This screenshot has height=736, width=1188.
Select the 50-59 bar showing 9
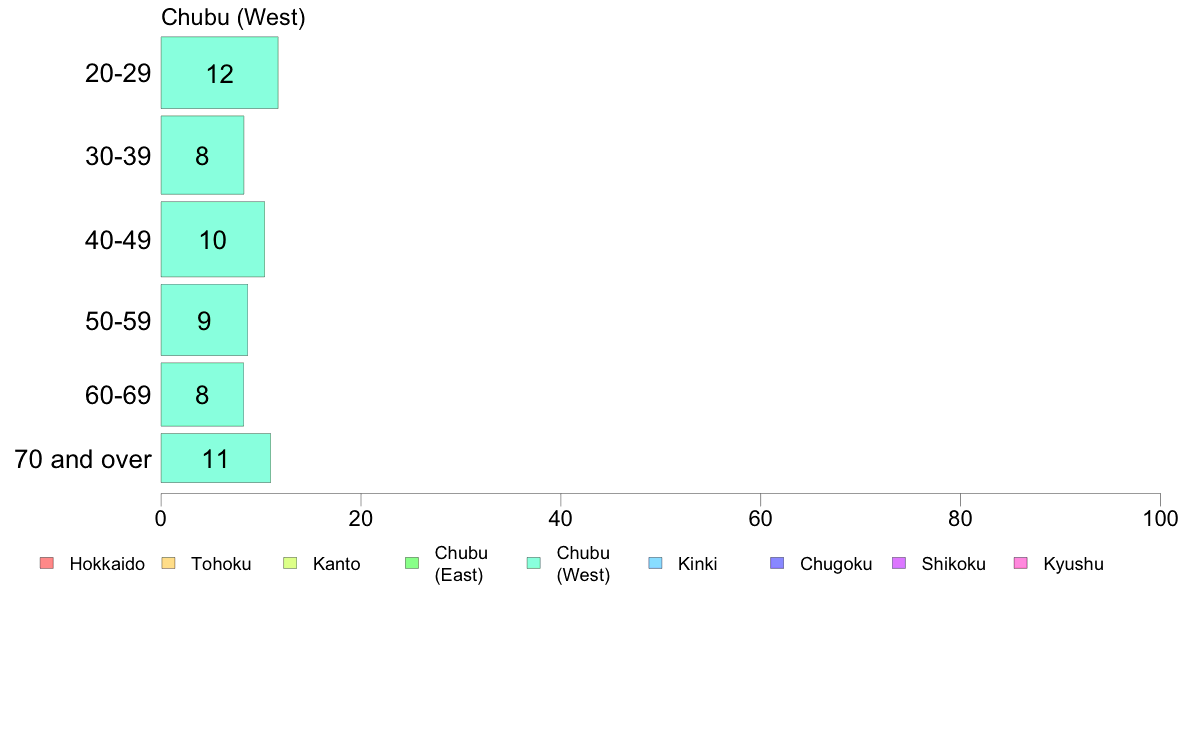[205, 320]
